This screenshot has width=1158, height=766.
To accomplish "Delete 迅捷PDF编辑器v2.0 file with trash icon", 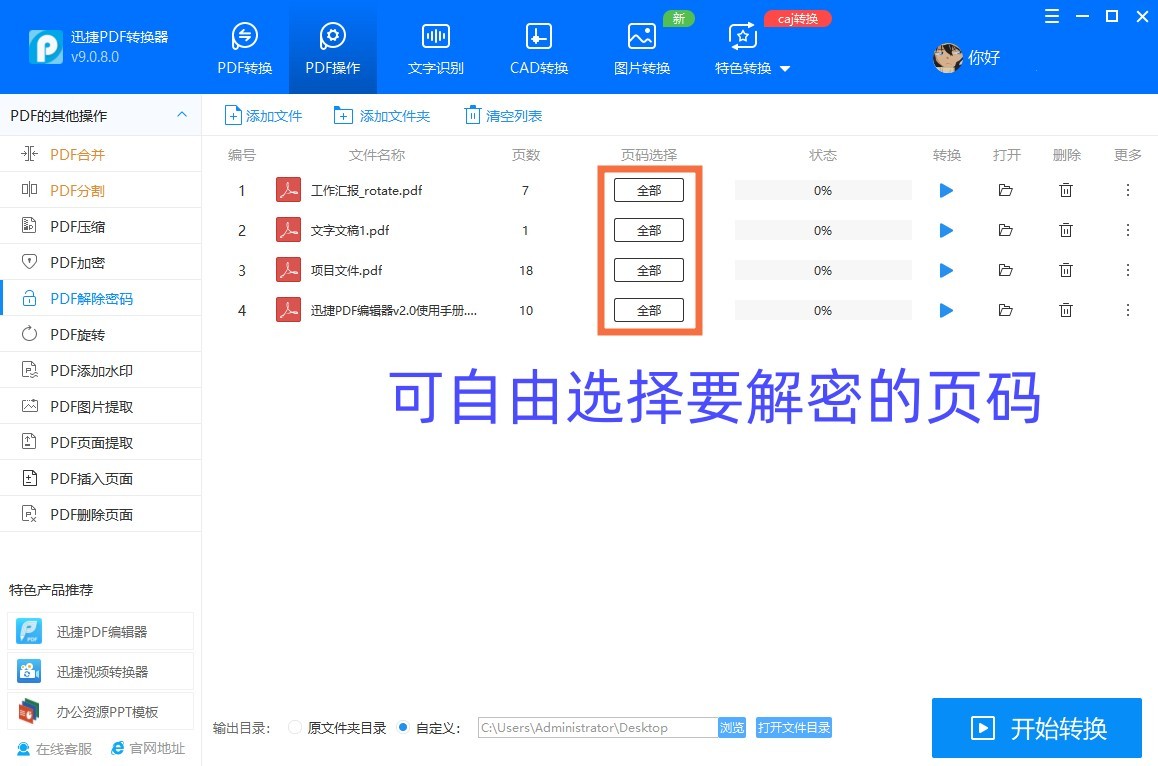I will [x=1066, y=310].
